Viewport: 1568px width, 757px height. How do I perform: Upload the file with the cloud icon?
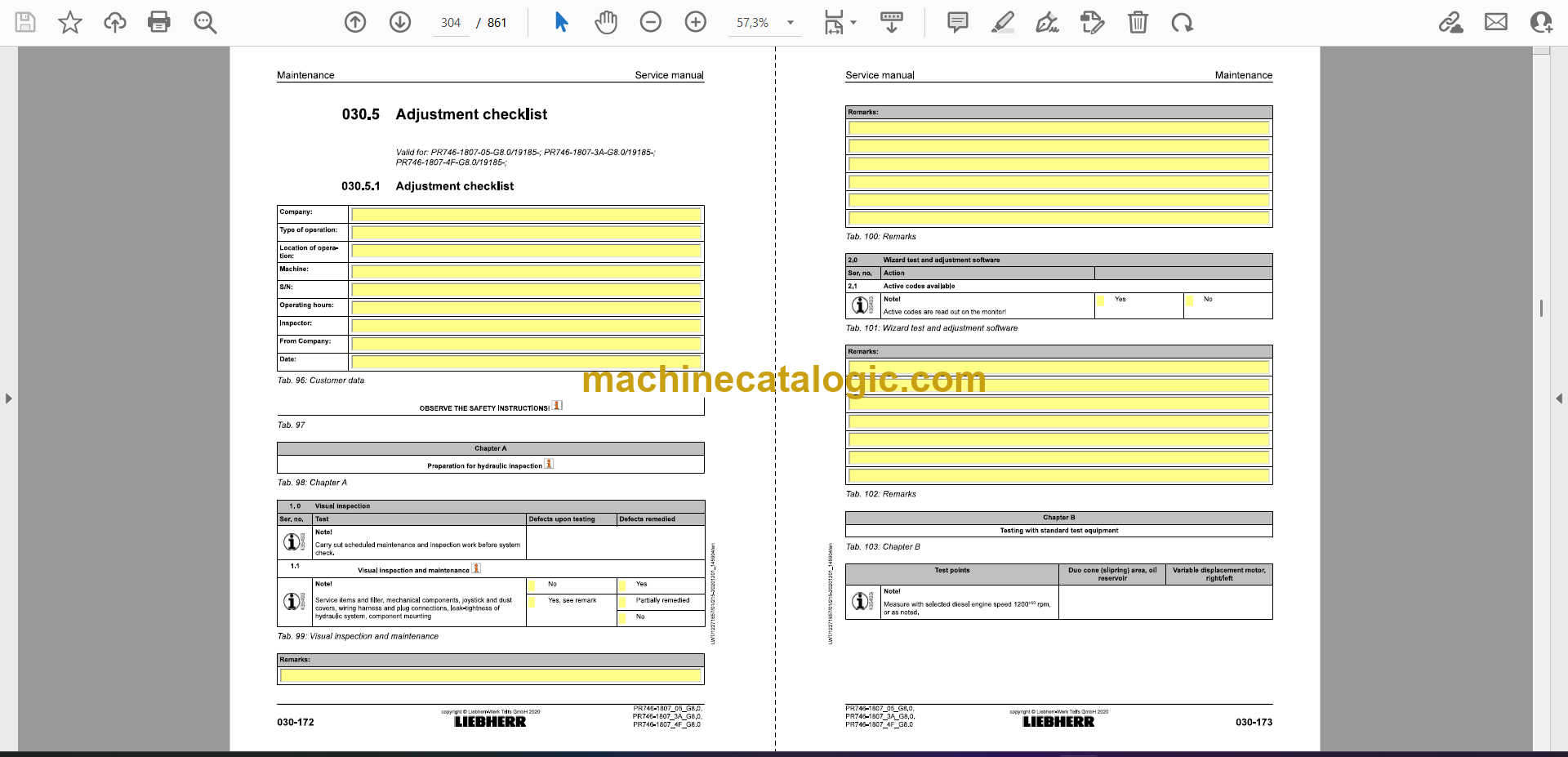[115, 22]
